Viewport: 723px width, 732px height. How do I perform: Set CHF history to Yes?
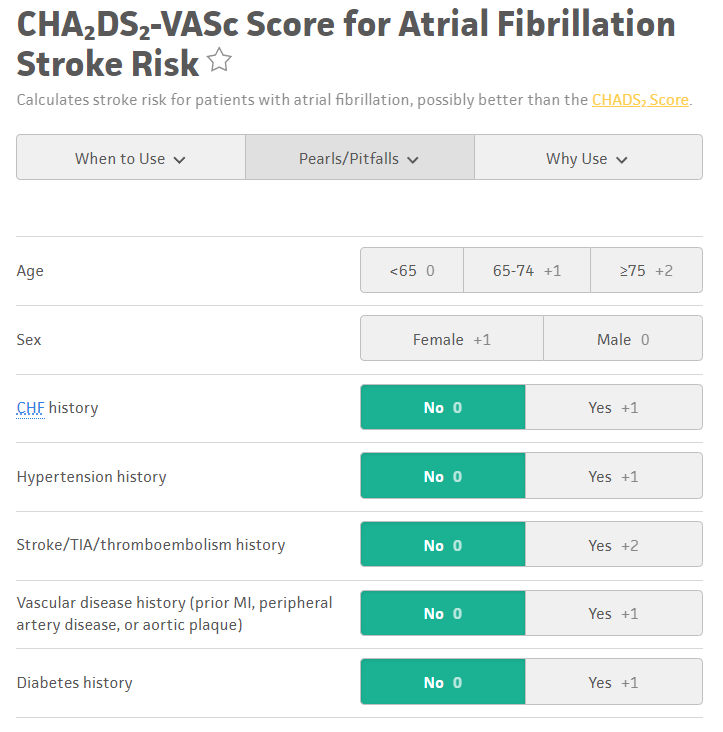coord(613,408)
